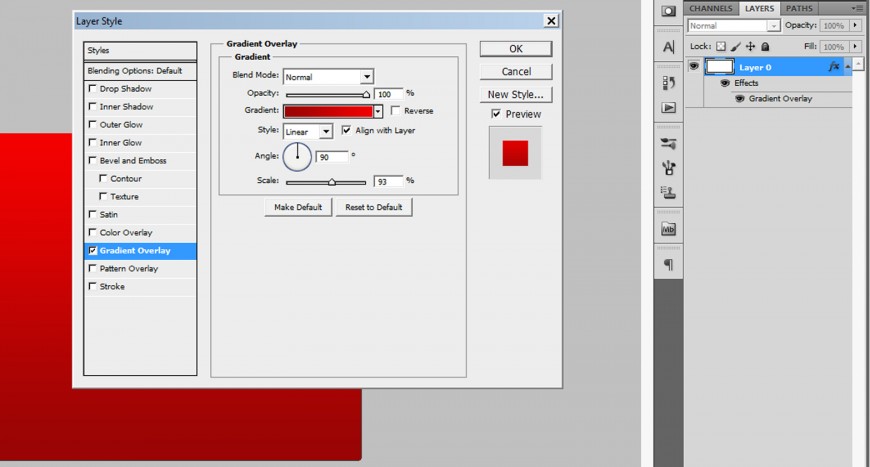Open the layer Fill slider arrow
This screenshot has height=467, width=870.
[855, 47]
